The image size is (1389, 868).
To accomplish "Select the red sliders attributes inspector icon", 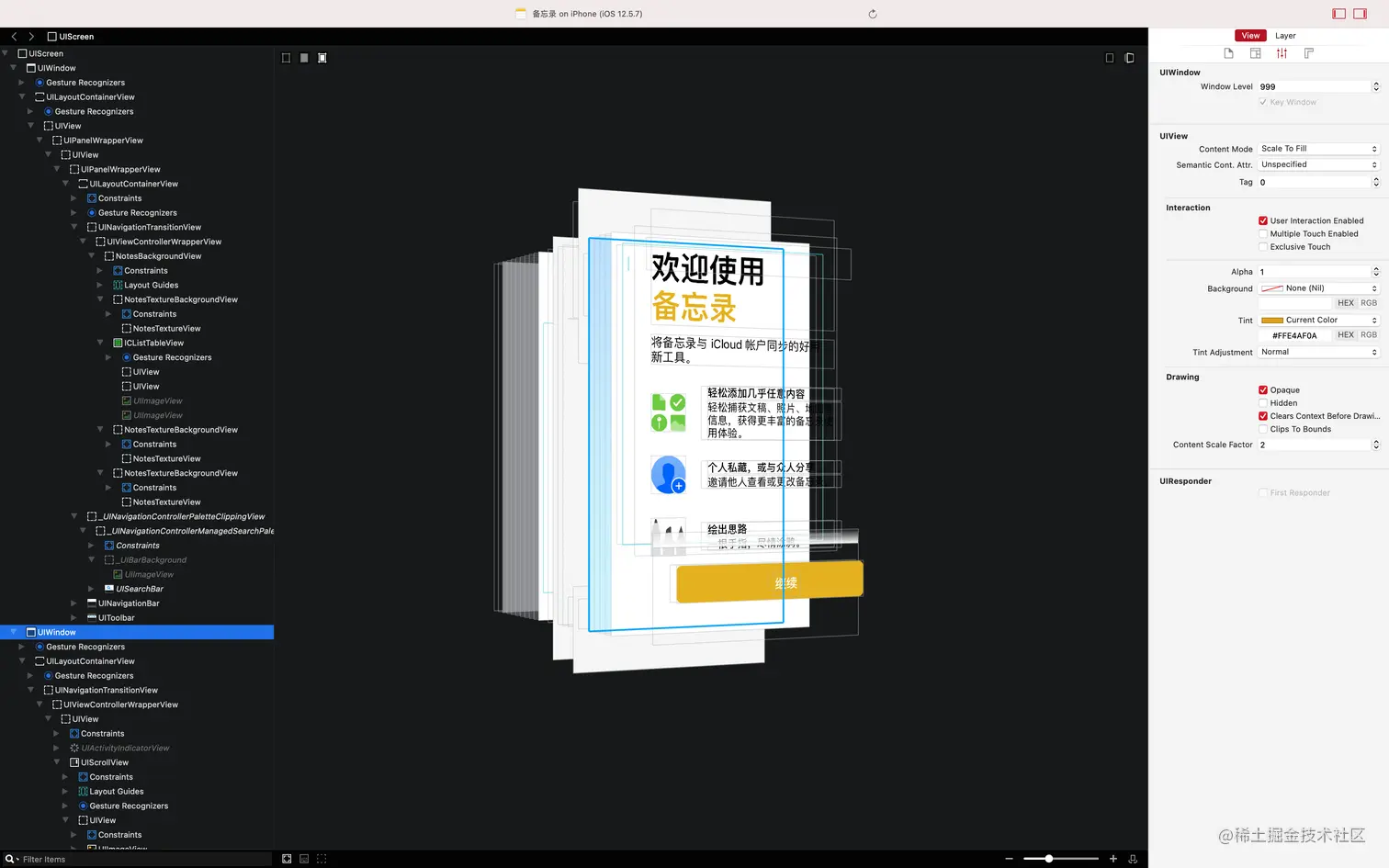I will click(x=1282, y=53).
